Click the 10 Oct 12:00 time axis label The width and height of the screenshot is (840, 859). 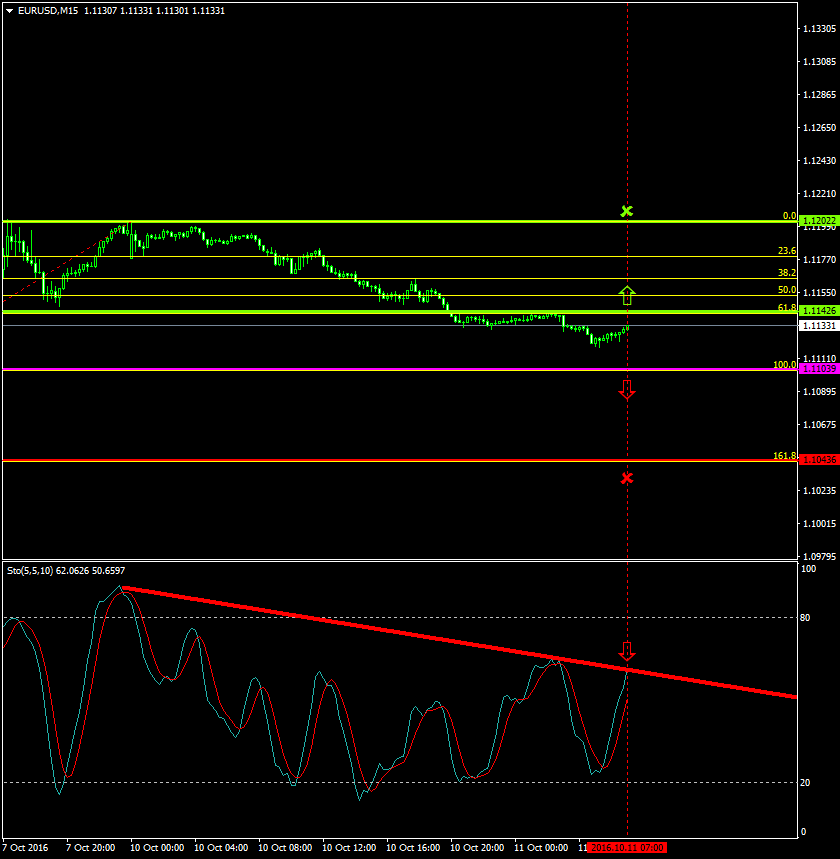[346, 847]
